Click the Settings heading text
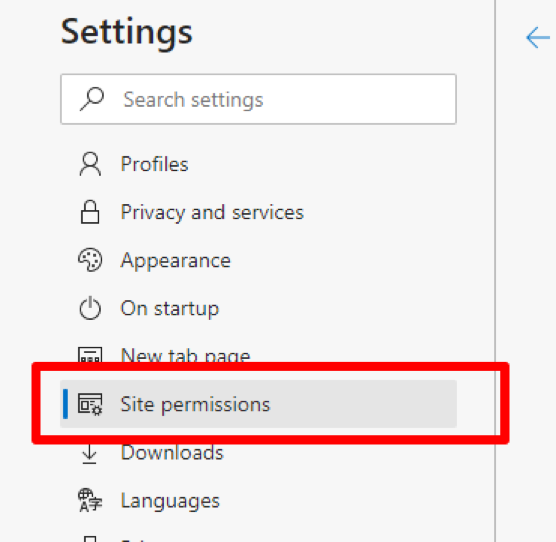Viewport: 556px width, 542px height. 127,33
